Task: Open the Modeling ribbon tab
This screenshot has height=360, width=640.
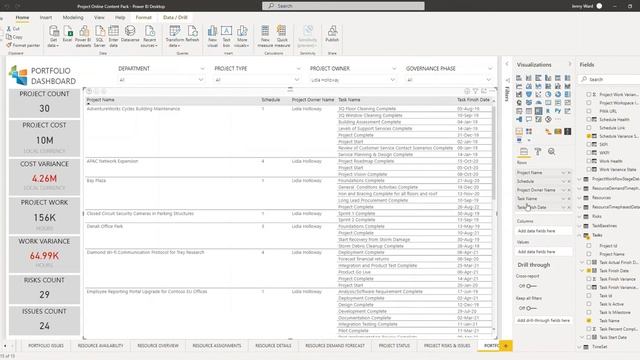Action: (x=73, y=18)
